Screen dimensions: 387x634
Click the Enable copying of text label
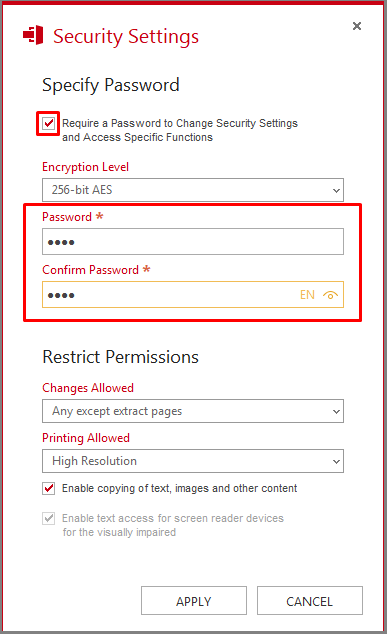coord(180,488)
